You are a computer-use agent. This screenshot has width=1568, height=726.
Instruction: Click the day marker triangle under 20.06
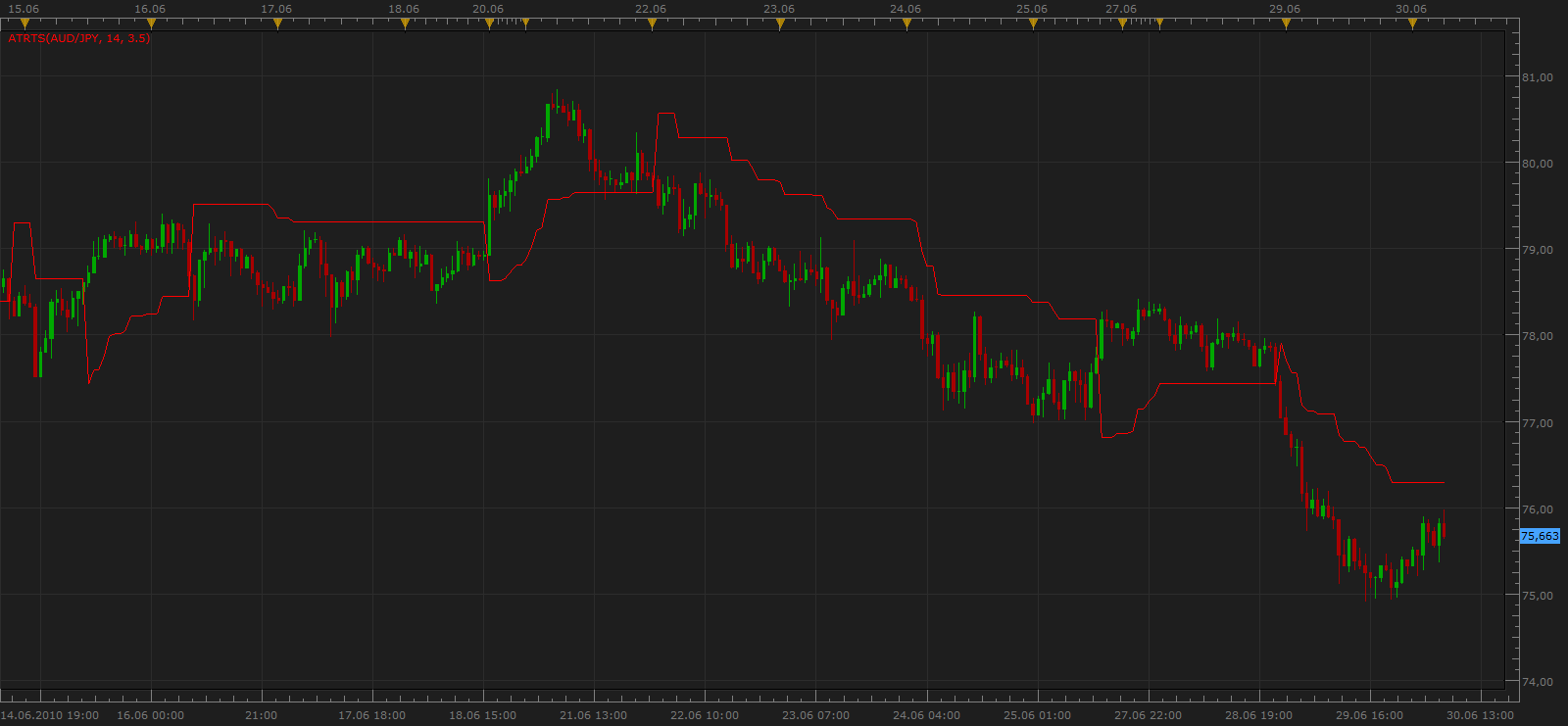pos(489,24)
